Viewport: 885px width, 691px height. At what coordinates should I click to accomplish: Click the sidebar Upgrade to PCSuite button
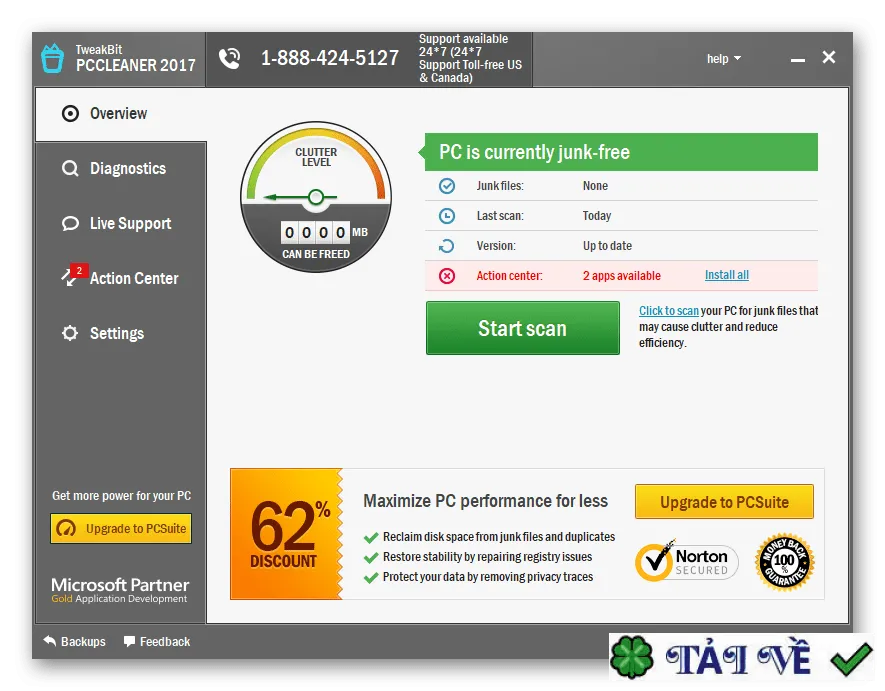(121, 528)
